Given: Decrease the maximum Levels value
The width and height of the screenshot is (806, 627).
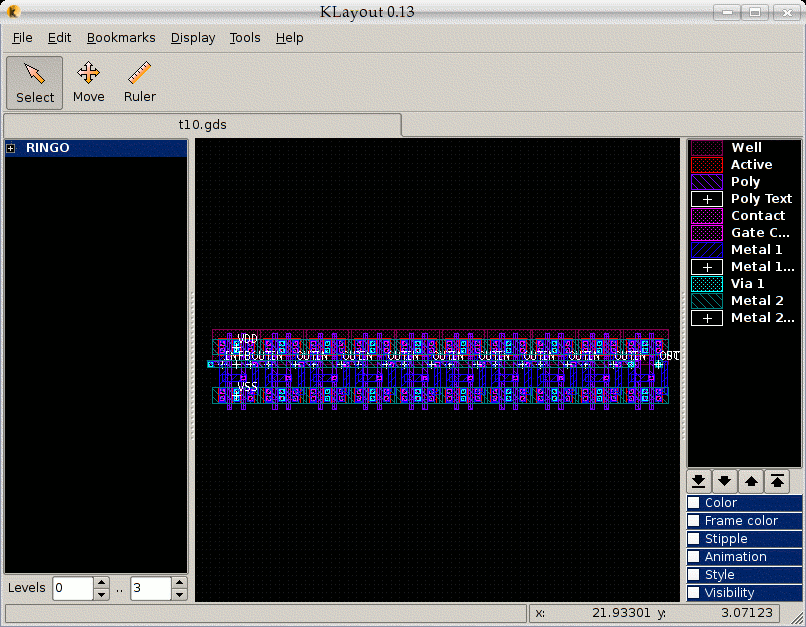Looking at the screenshot, I should pyautogui.click(x=179, y=594).
